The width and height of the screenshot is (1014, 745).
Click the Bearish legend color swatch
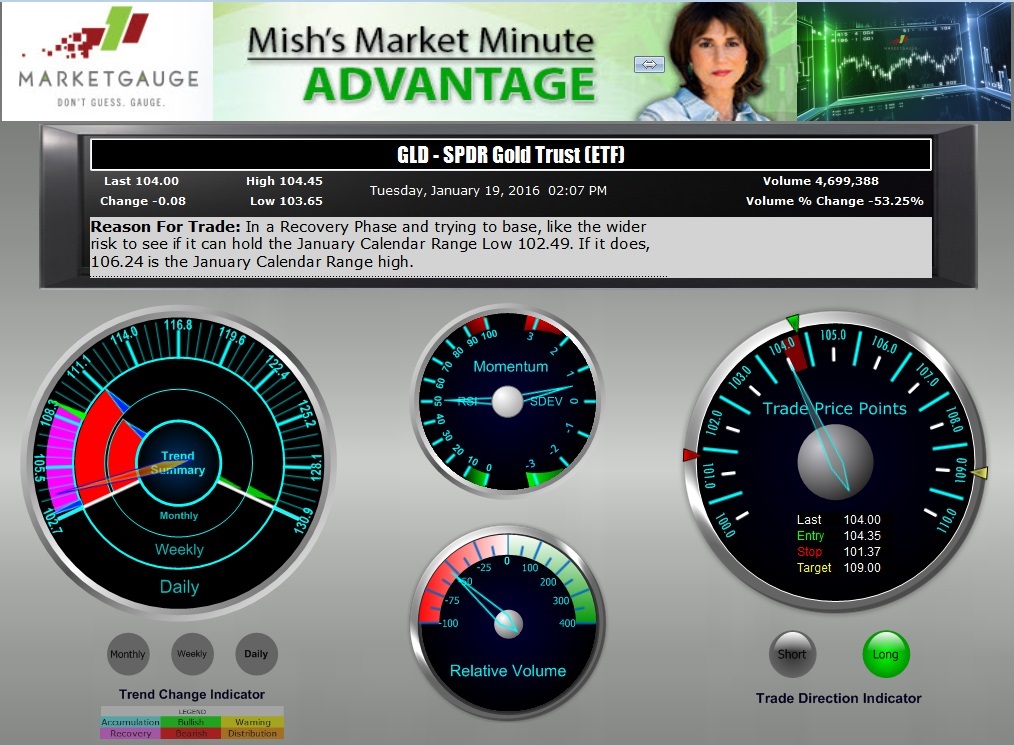click(191, 733)
